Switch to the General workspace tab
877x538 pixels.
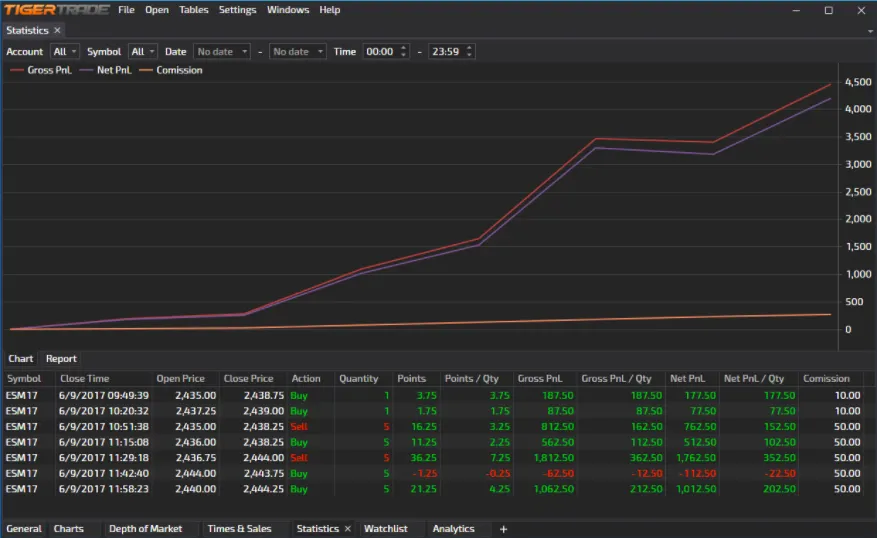24,529
